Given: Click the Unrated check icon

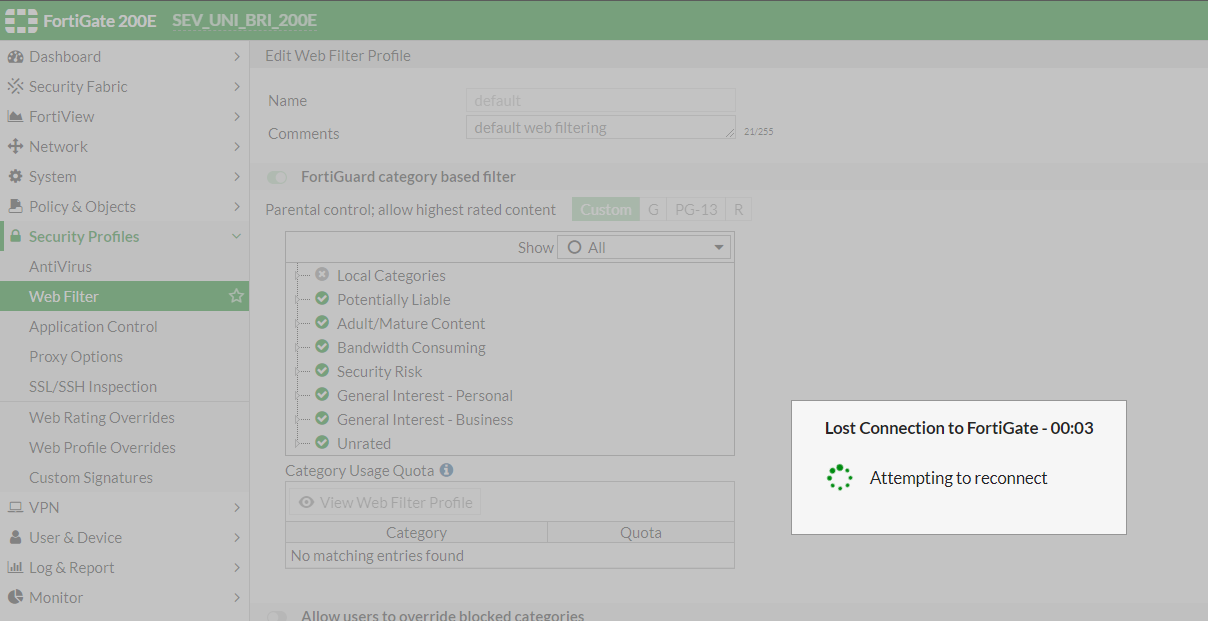Looking at the screenshot, I should (322, 443).
